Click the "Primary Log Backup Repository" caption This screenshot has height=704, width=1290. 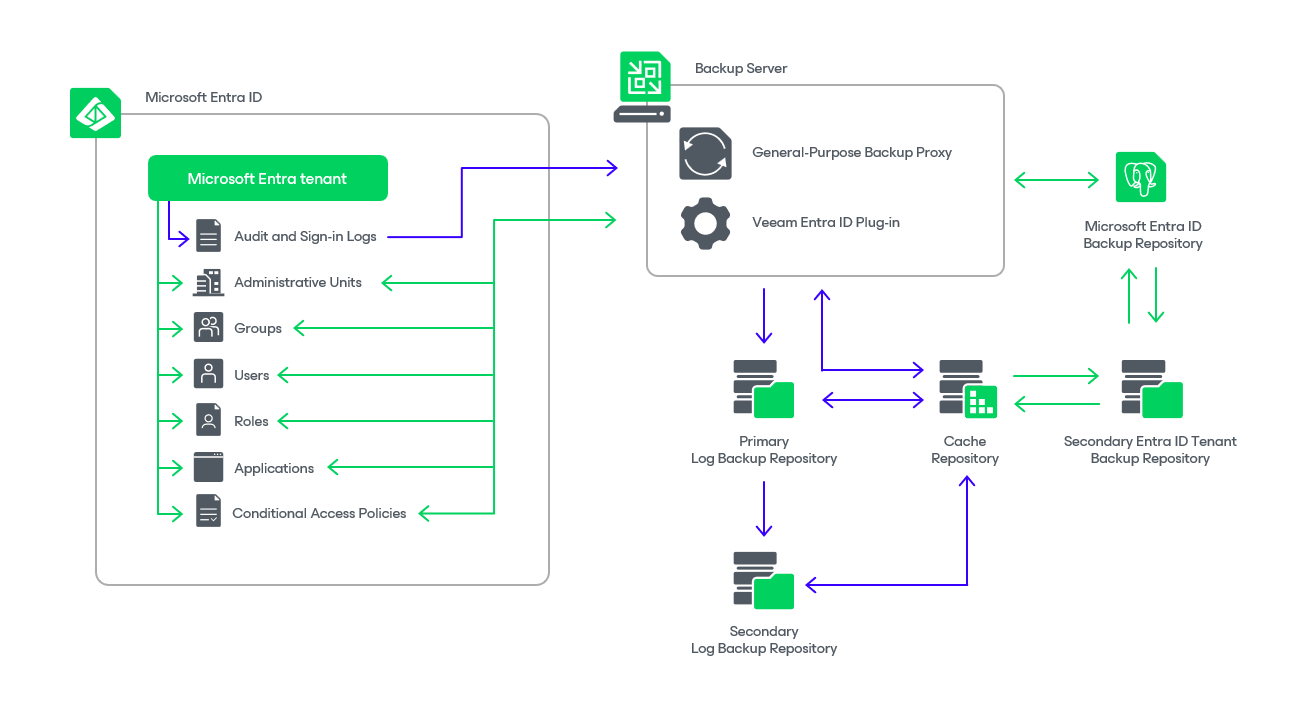[764, 450]
